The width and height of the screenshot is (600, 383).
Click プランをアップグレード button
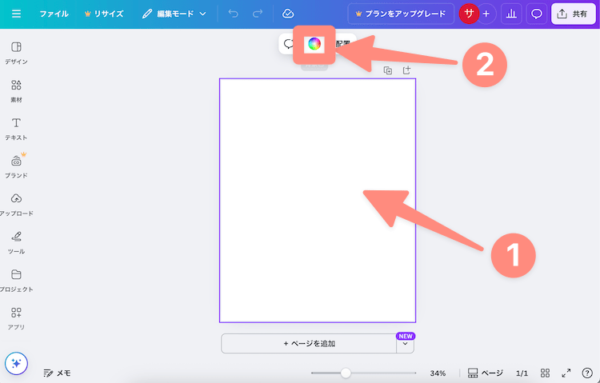(x=401, y=14)
